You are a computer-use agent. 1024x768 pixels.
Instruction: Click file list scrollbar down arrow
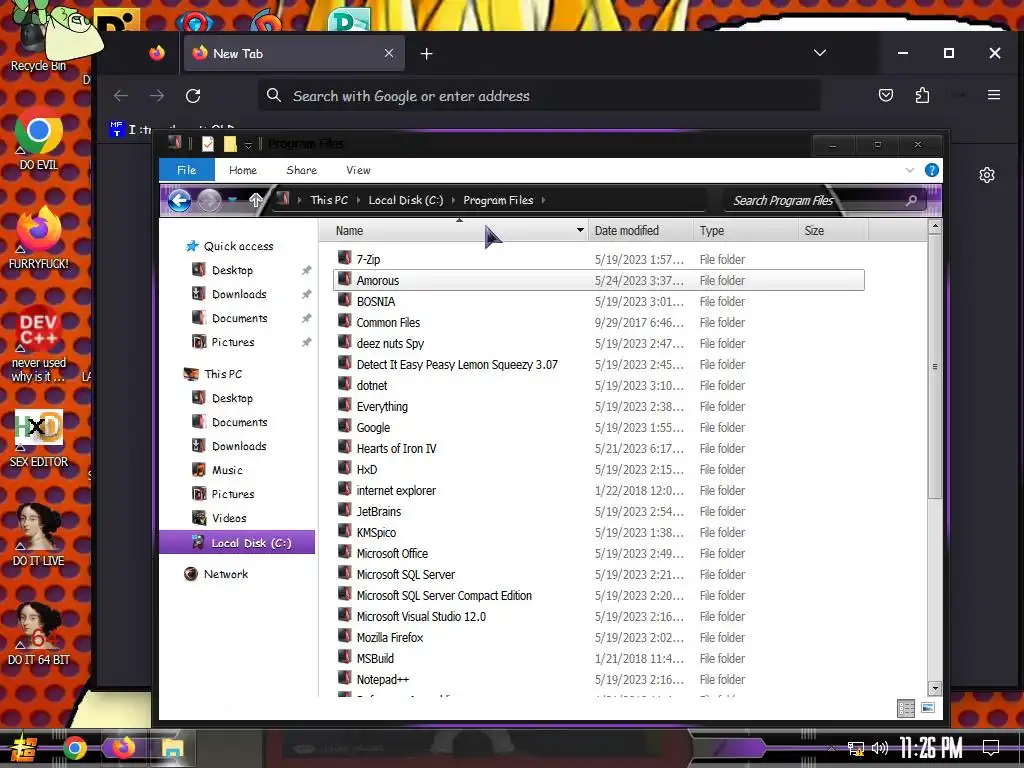[935, 688]
